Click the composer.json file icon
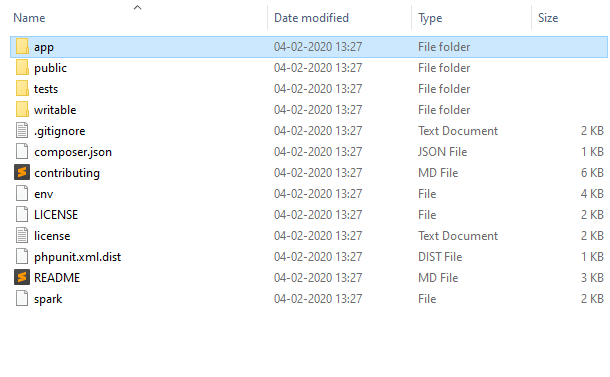 (x=22, y=151)
